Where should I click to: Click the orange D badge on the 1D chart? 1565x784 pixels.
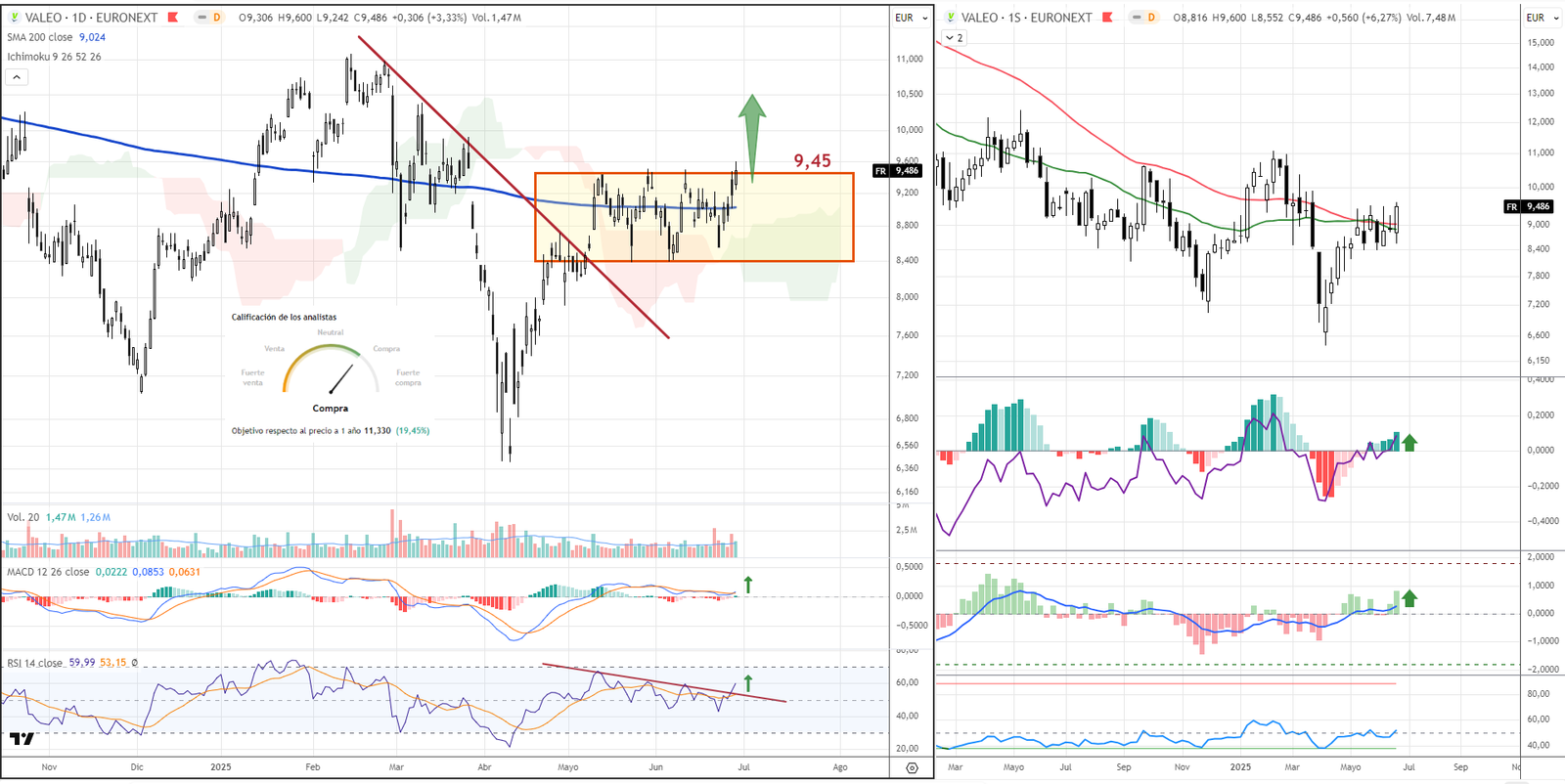(216, 18)
